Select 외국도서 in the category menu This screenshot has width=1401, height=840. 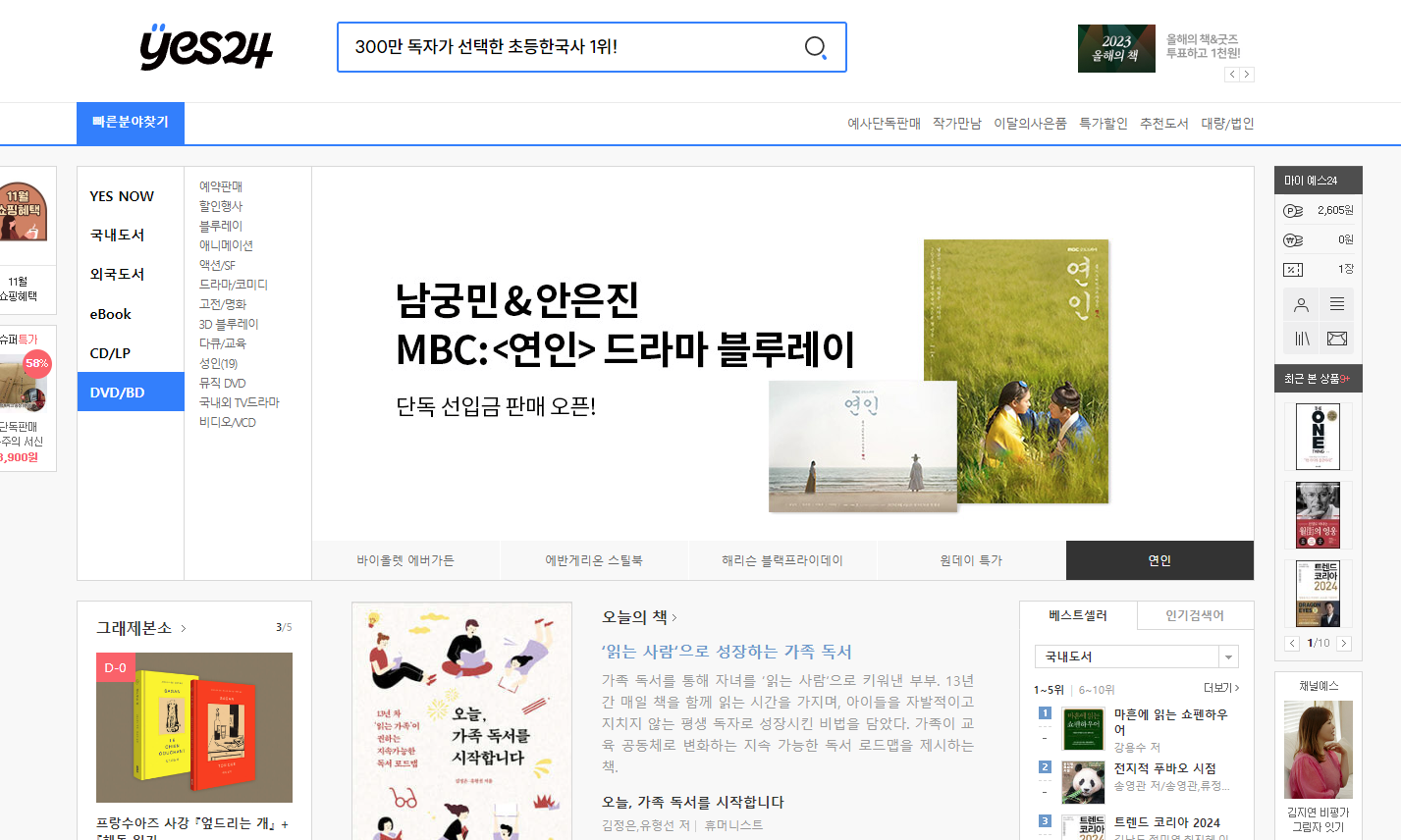pyautogui.click(x=118, y=275)
